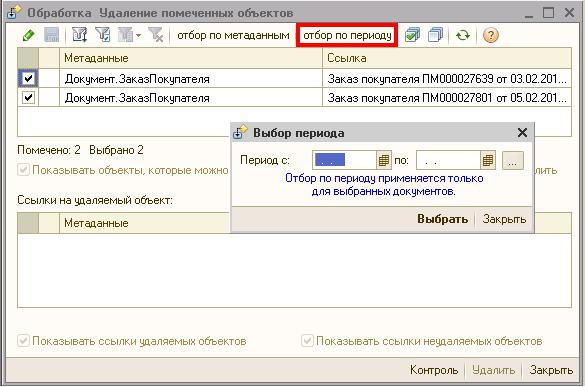
Task: Click the check all items icon
Action: (412, 35)
